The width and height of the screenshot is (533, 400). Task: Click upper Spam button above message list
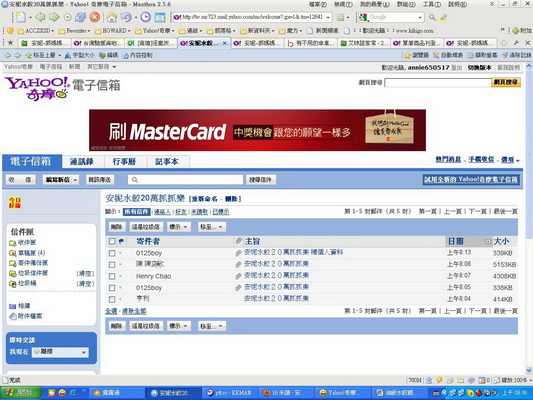(x=145, y=227)
